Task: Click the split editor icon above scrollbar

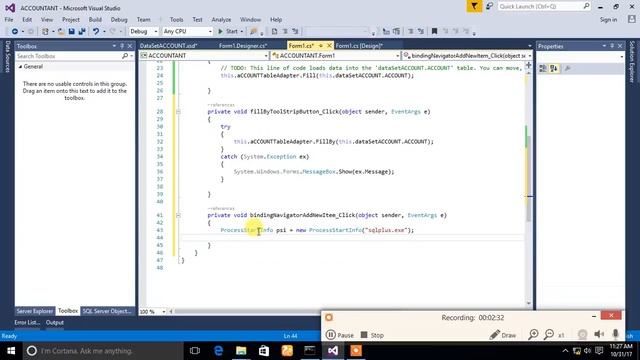Action: (529, 65)
